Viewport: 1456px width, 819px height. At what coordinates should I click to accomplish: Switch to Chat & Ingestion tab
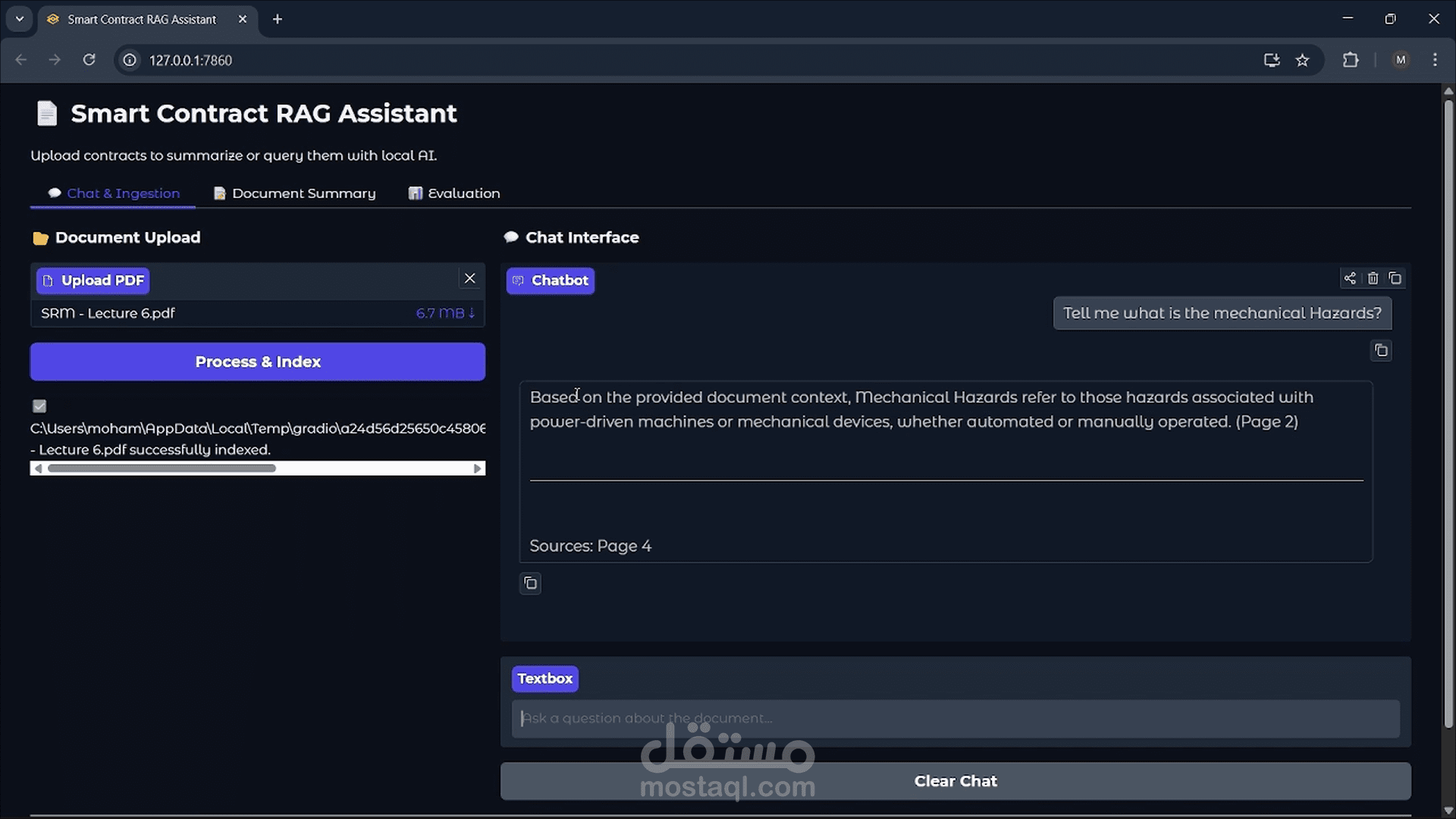pos(114,193)
